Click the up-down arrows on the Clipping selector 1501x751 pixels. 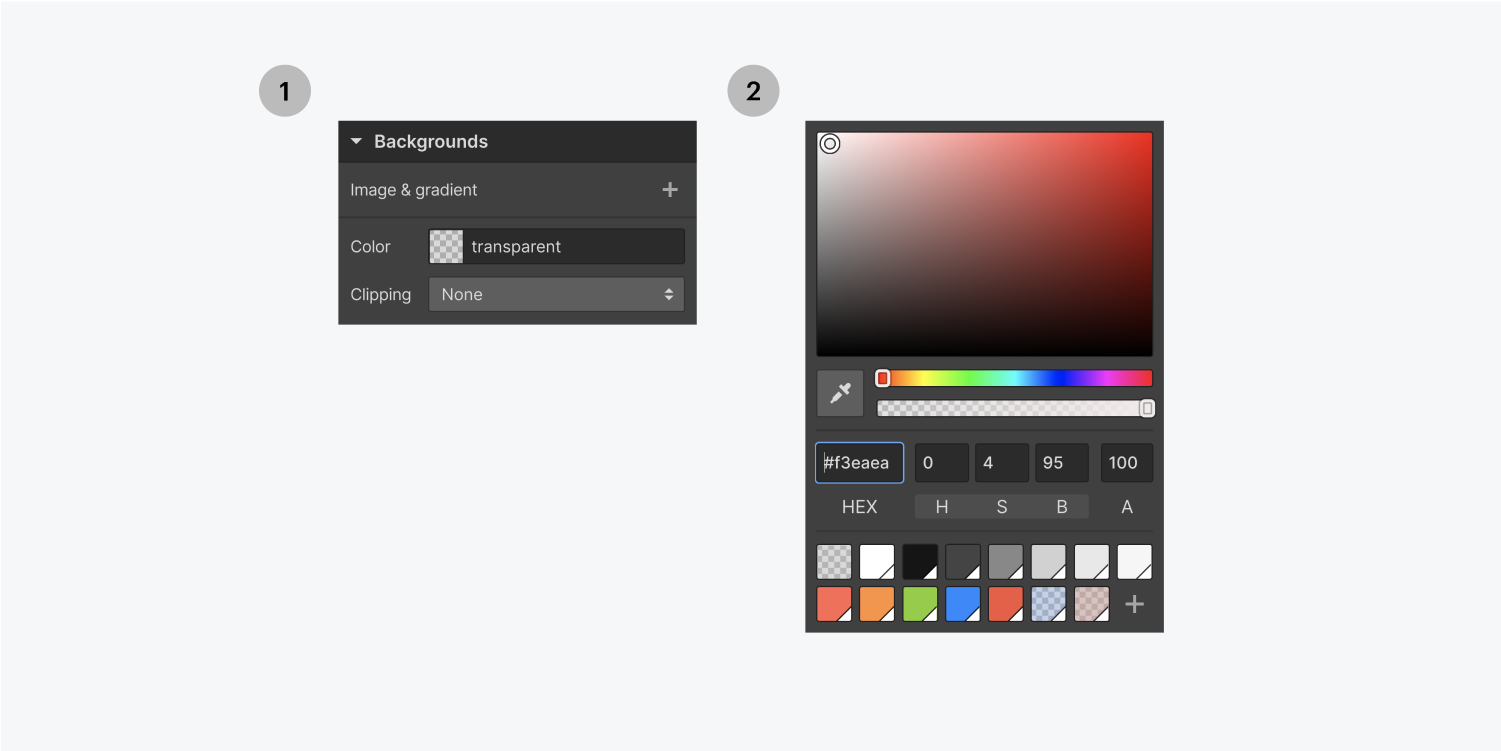668,294
